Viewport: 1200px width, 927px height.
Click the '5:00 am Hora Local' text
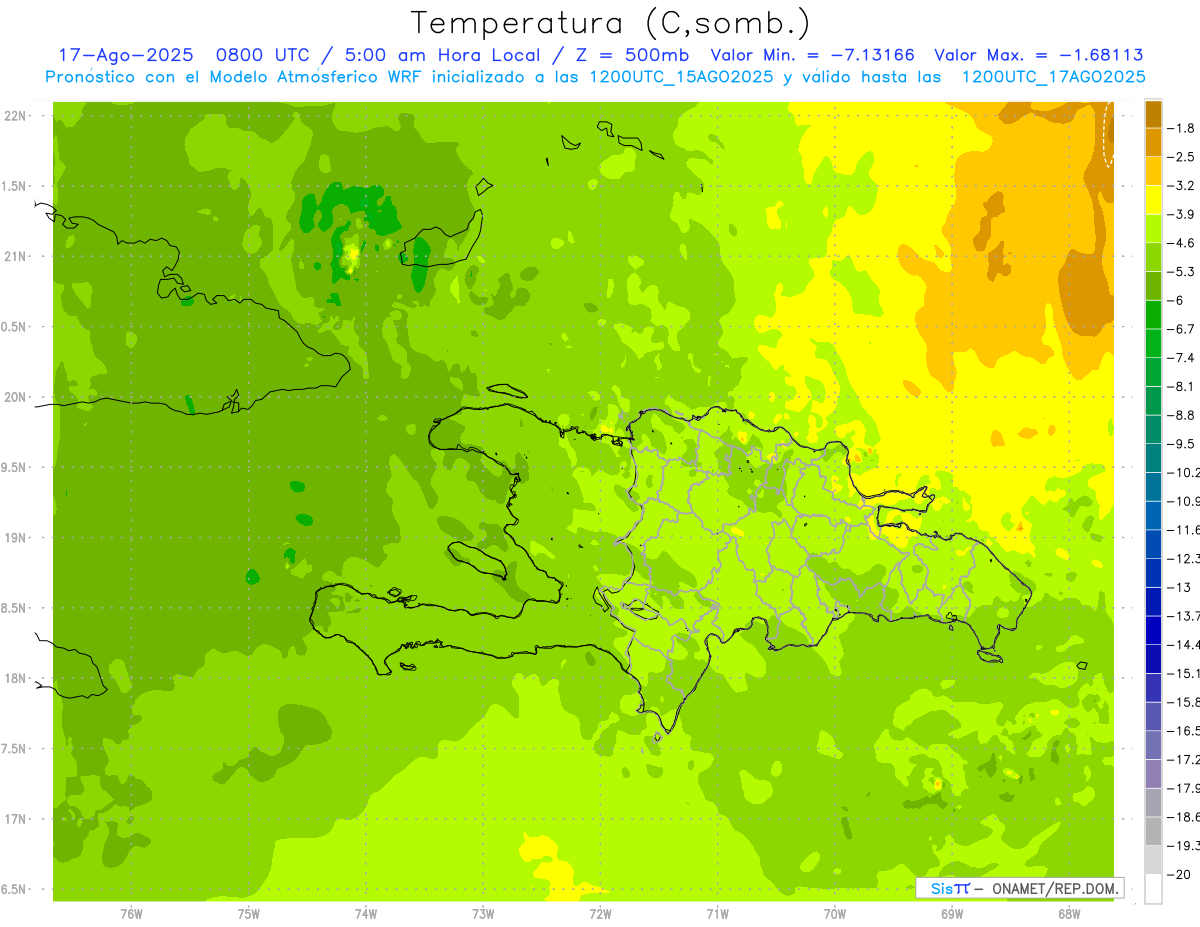point(440,55)
